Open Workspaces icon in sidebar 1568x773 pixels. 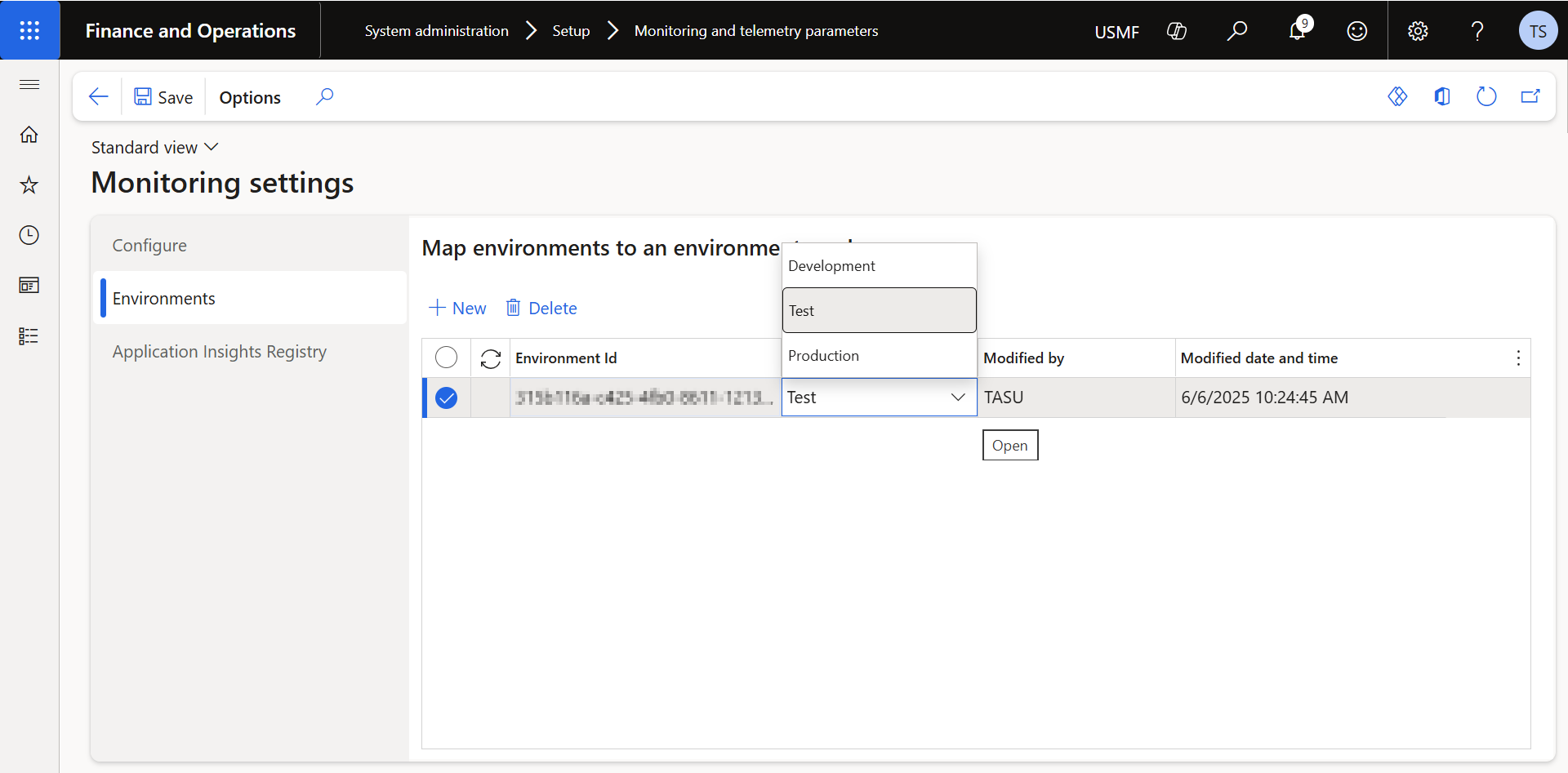pos(29,285)
